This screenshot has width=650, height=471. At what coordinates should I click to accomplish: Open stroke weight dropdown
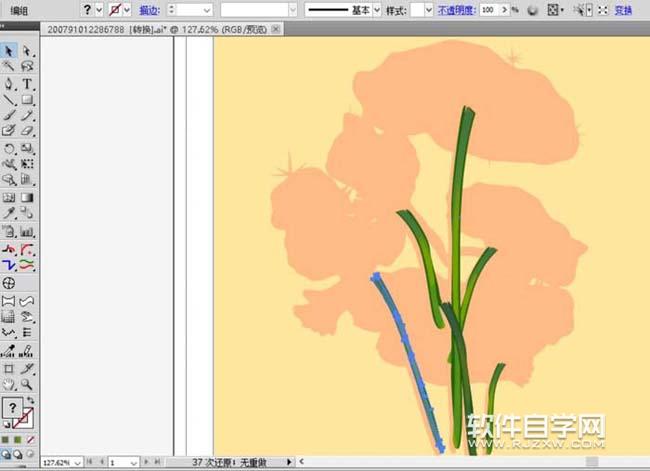coord(206,10)
